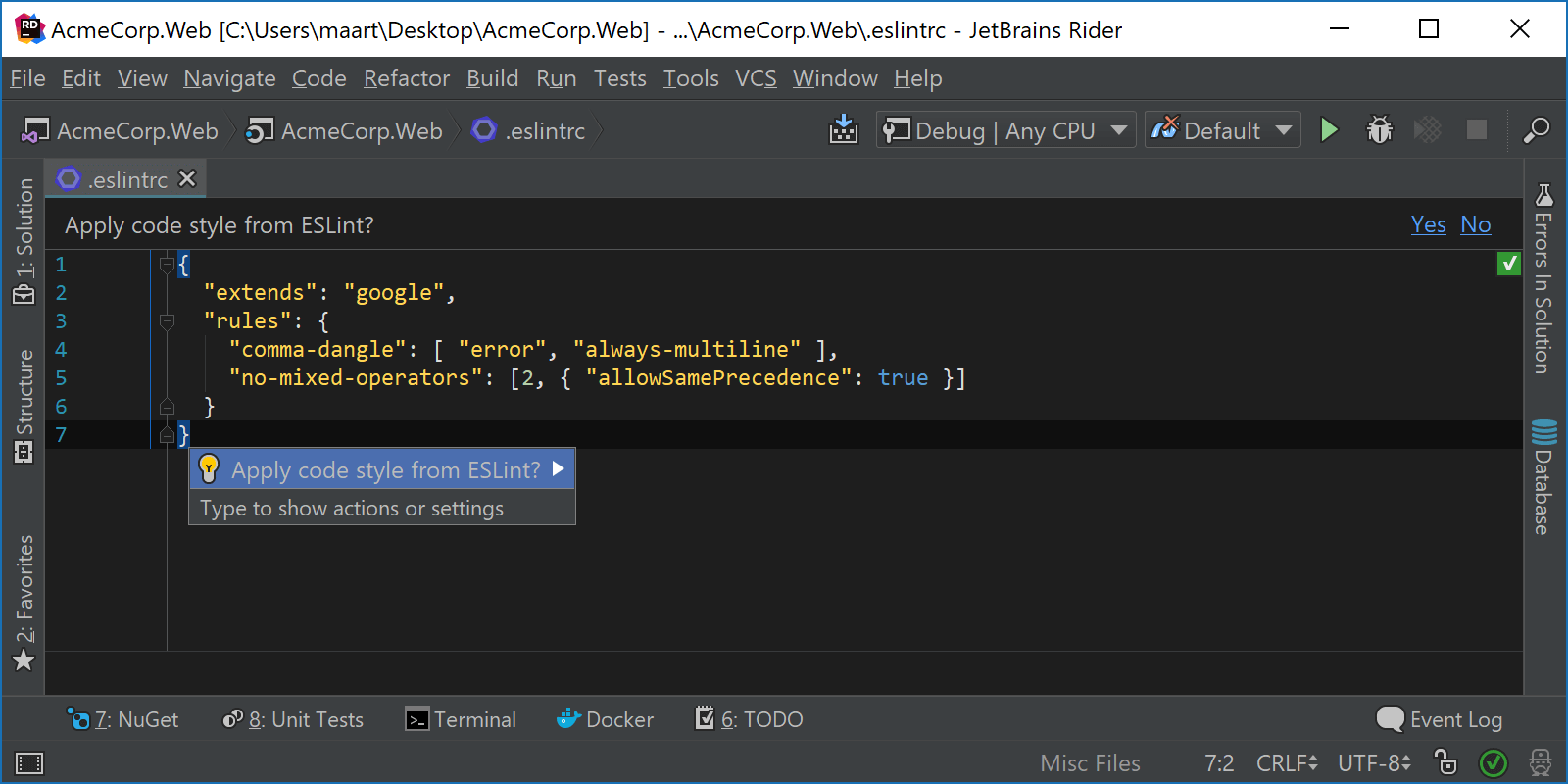Open the Terminal tool window

click(461, 719)
